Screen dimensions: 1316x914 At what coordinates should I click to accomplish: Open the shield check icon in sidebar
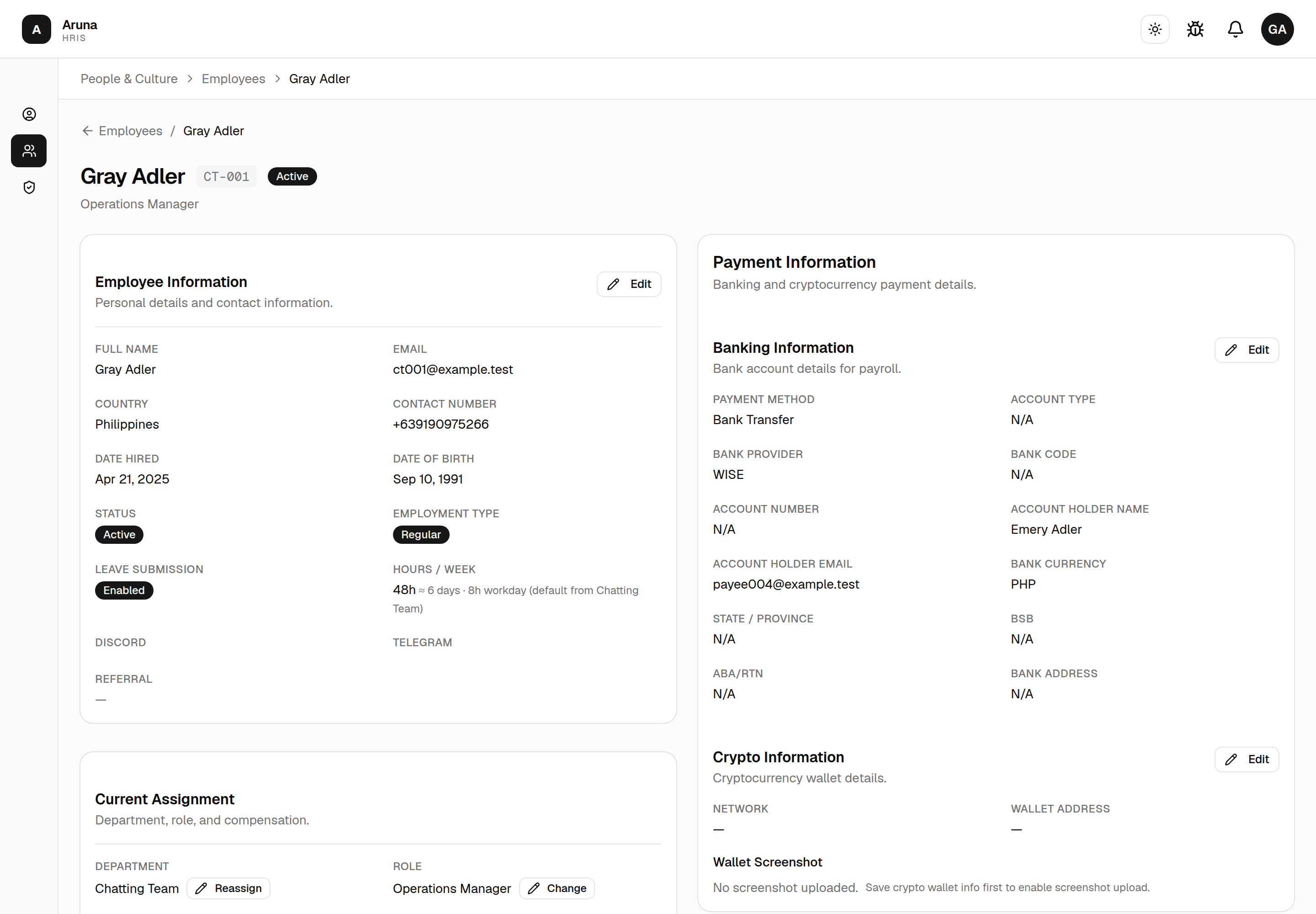(x=29, y=187)
